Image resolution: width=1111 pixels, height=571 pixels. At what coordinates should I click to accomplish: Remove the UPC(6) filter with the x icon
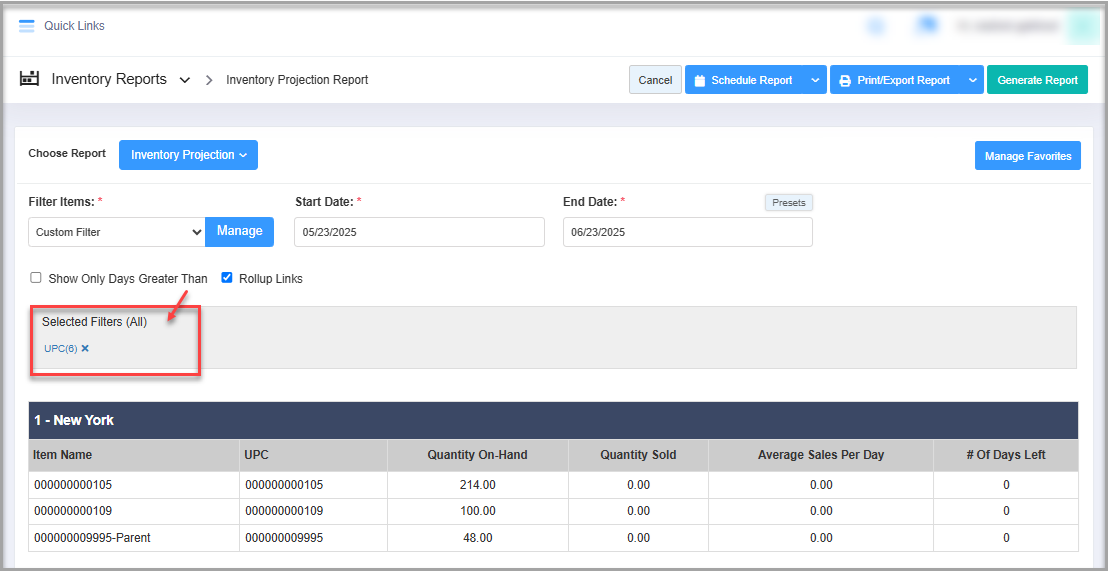click(85, 348)
